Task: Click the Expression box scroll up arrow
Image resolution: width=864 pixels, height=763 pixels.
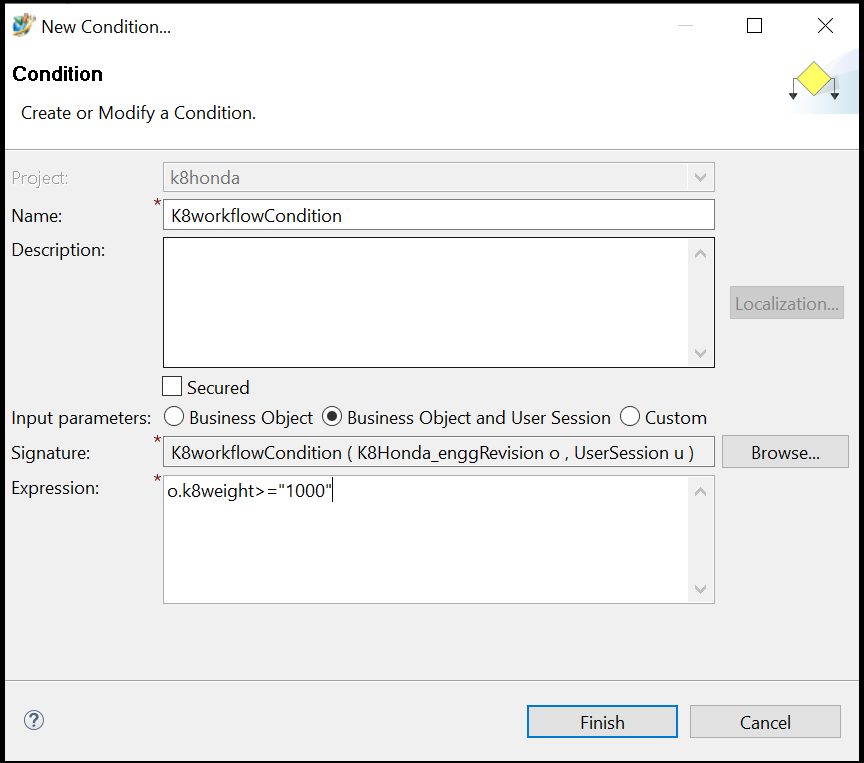Action: pos(700,491)
